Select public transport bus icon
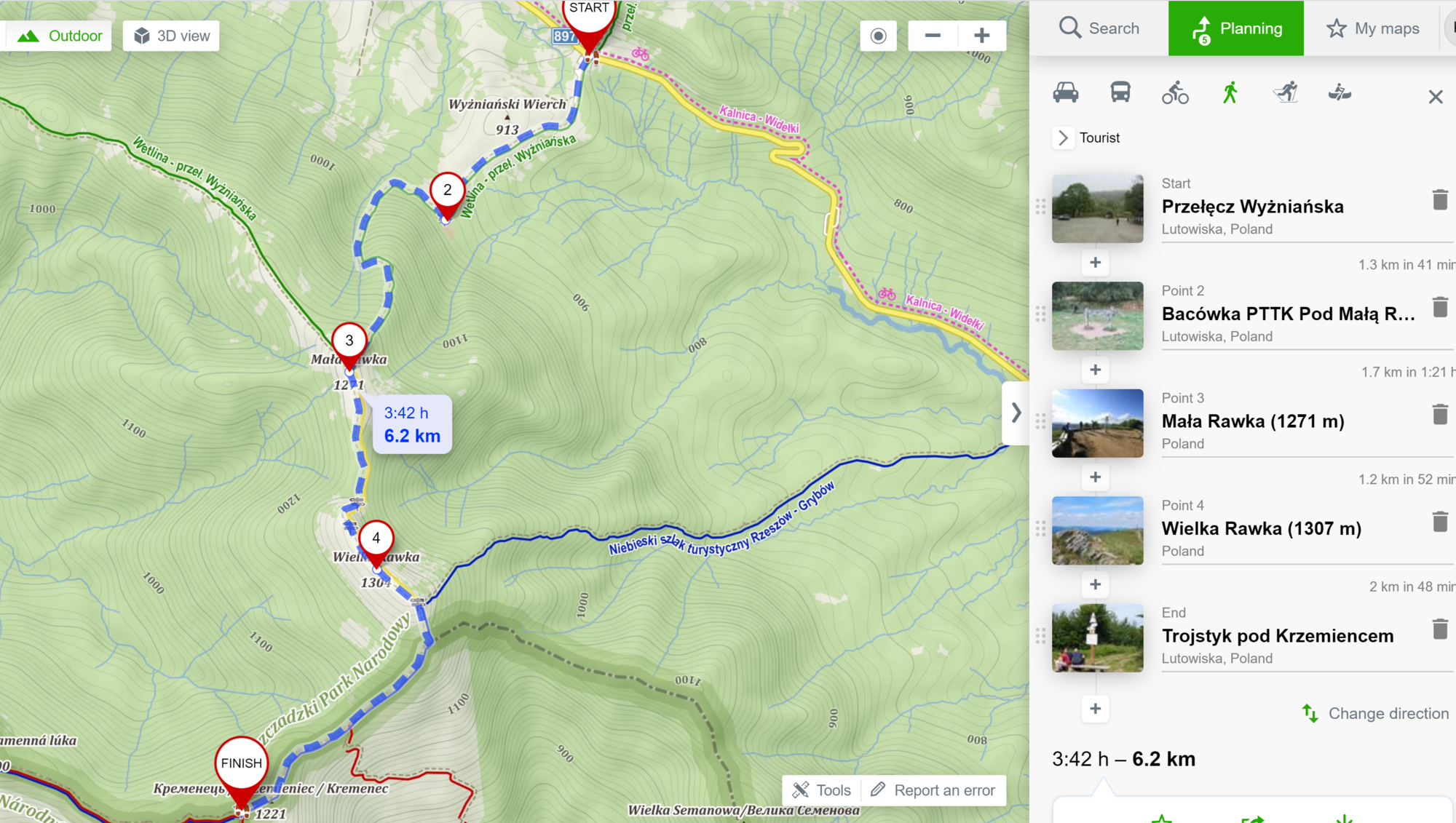This screenshot has height=823, width=1456. click(x=1120, y=92)
